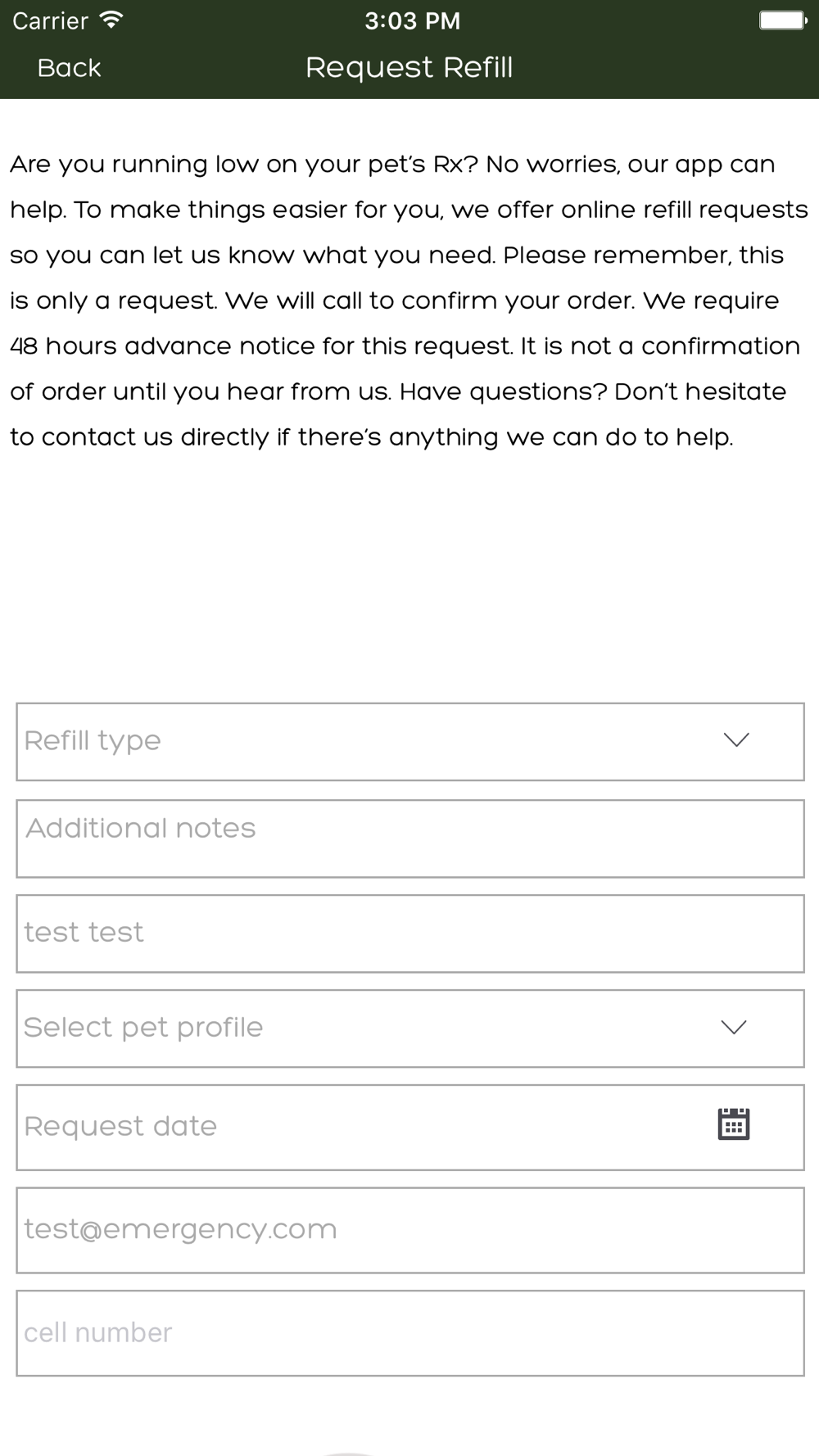Tap the '48 hours advance notice' text line
The image size is (819, 1456).
coord(405,346)
